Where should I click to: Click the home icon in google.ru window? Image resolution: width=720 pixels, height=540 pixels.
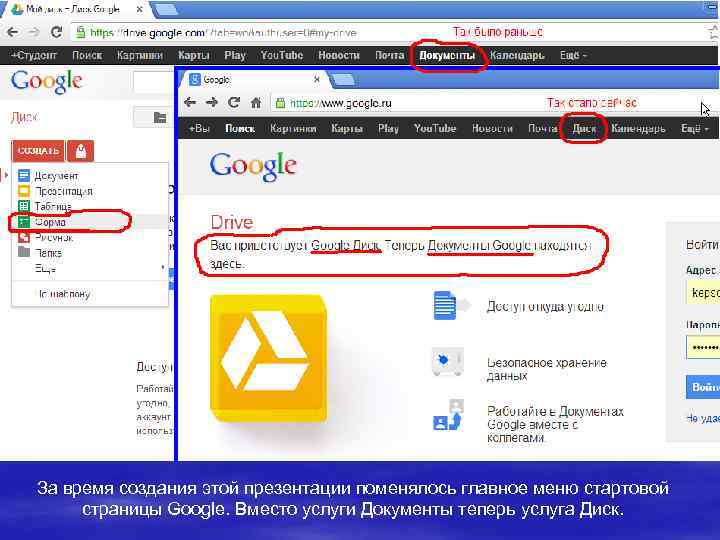pos(256,102)
